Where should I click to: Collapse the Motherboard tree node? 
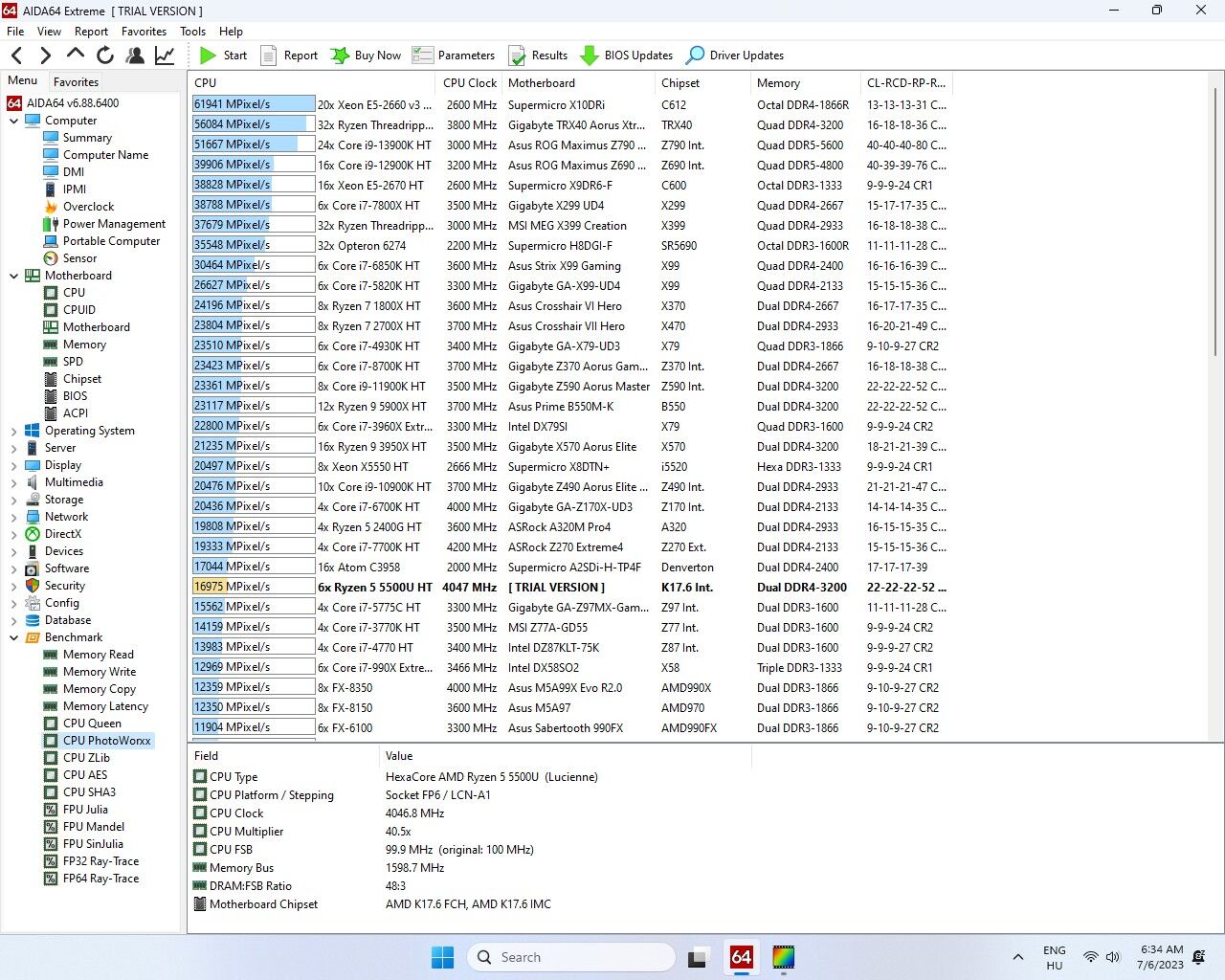pyautogui.click(x=13, y=276)
